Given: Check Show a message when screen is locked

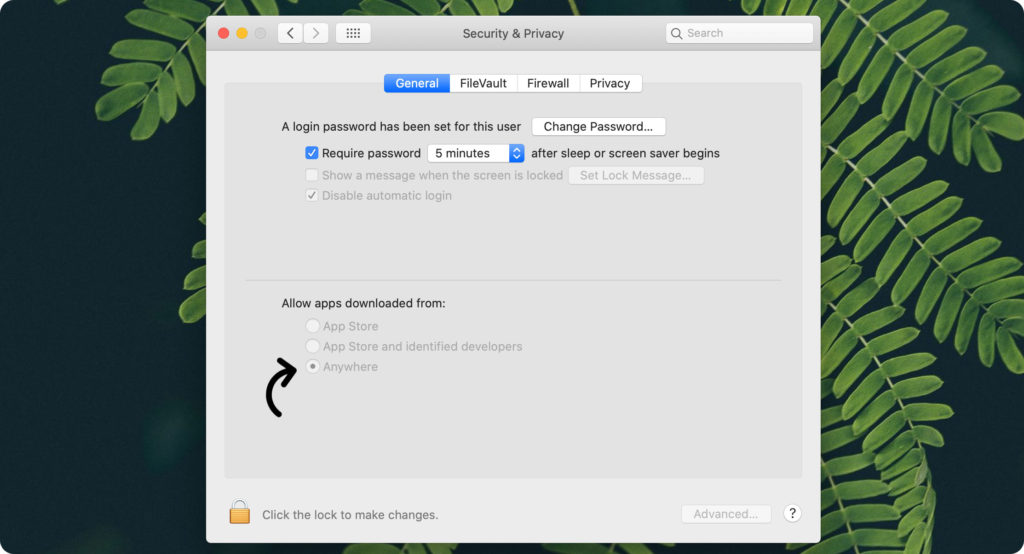Looking at the screenshot, I should point(312,175).
